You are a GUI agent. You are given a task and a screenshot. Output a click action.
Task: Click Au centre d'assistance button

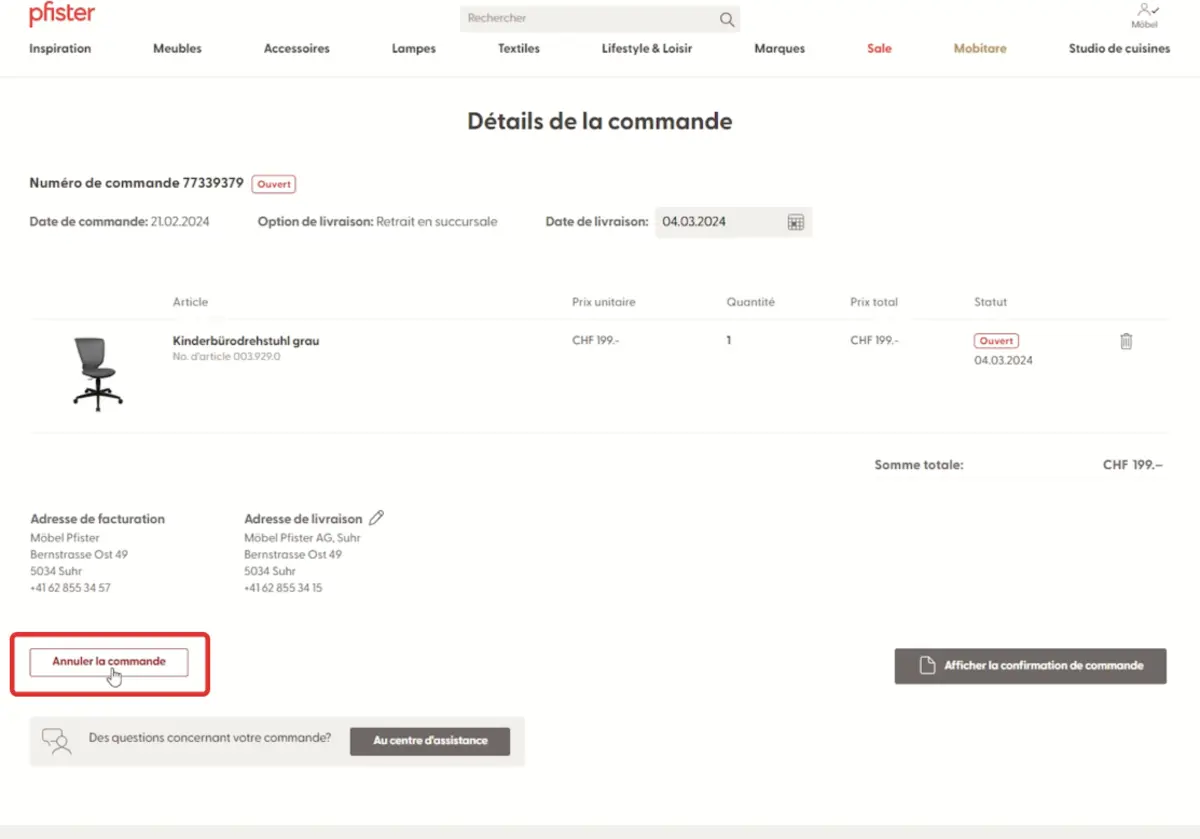[x=430, y=741]
